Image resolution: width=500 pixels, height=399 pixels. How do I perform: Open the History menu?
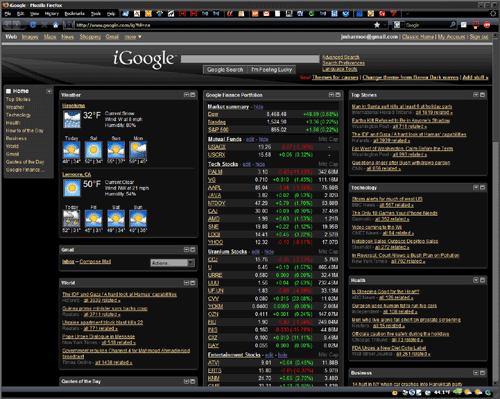(52, 14)
